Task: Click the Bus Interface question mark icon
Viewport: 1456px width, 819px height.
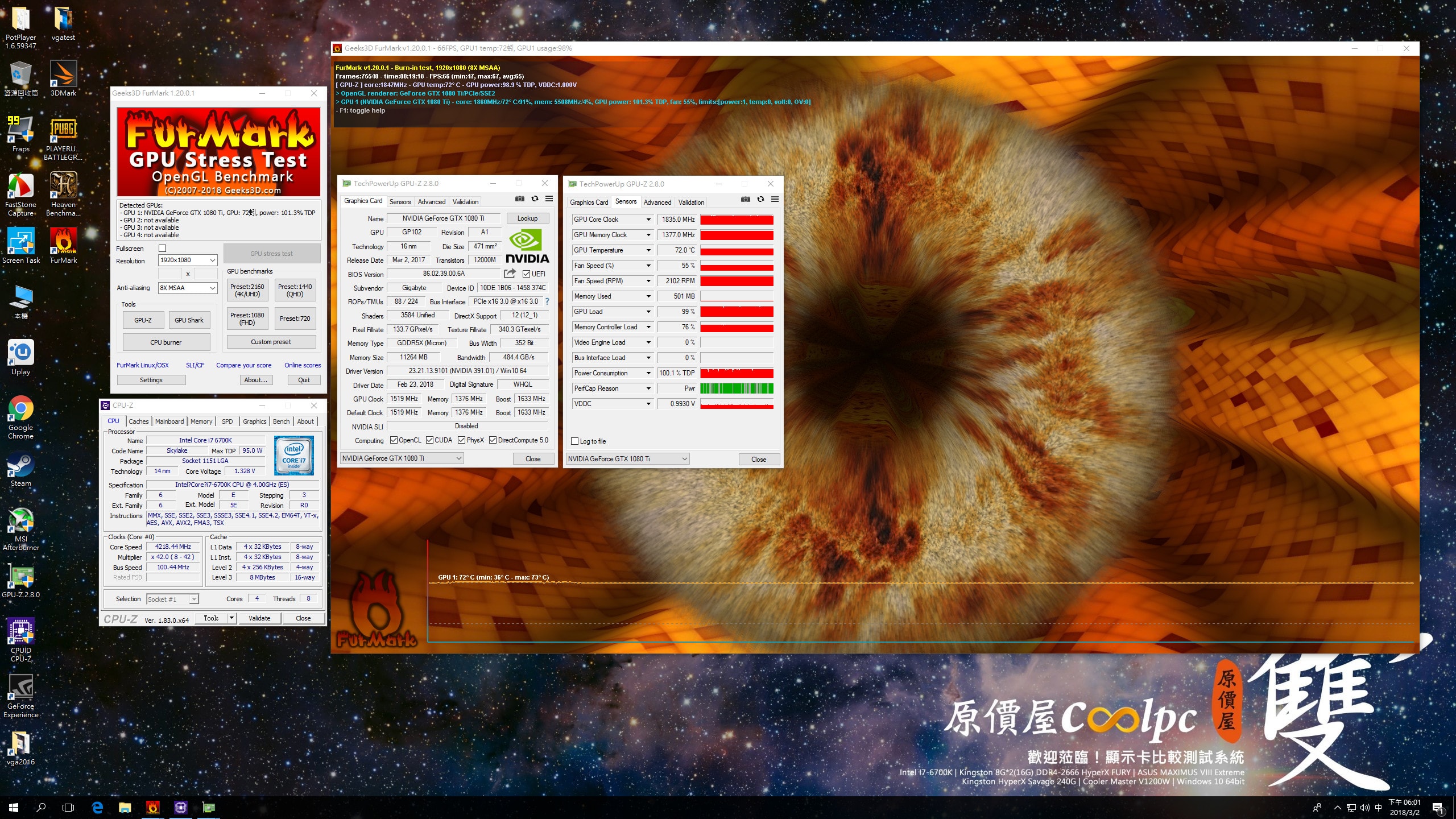Action: coord(547,301)
